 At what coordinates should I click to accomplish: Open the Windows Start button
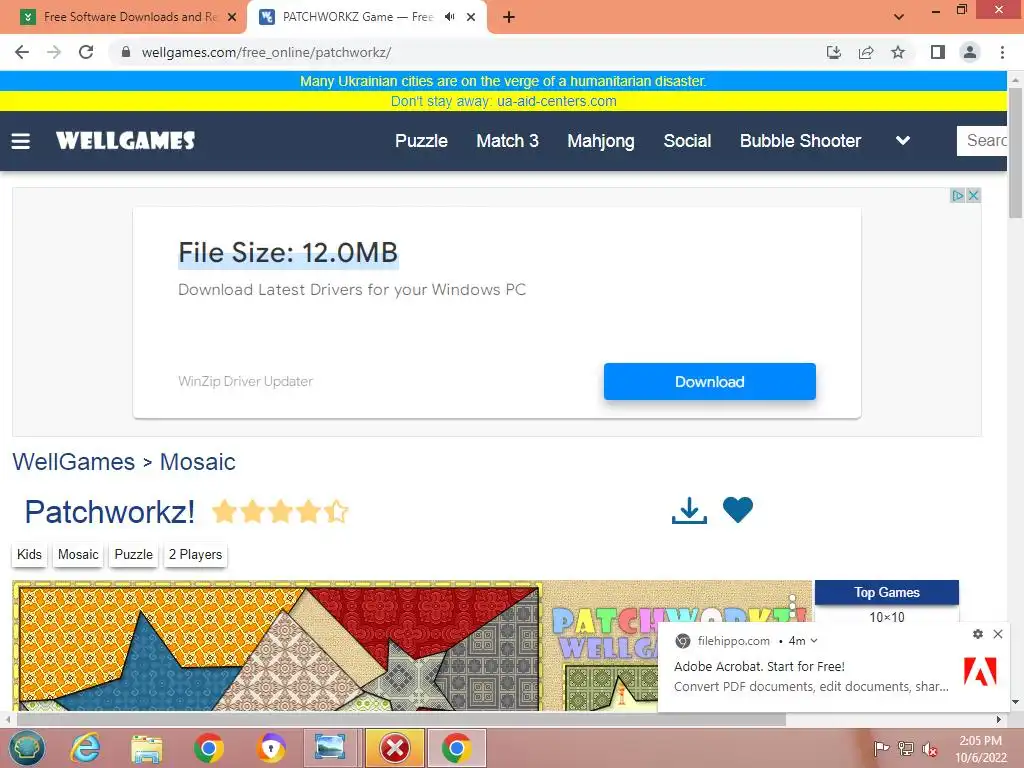(x=27, y=748)
